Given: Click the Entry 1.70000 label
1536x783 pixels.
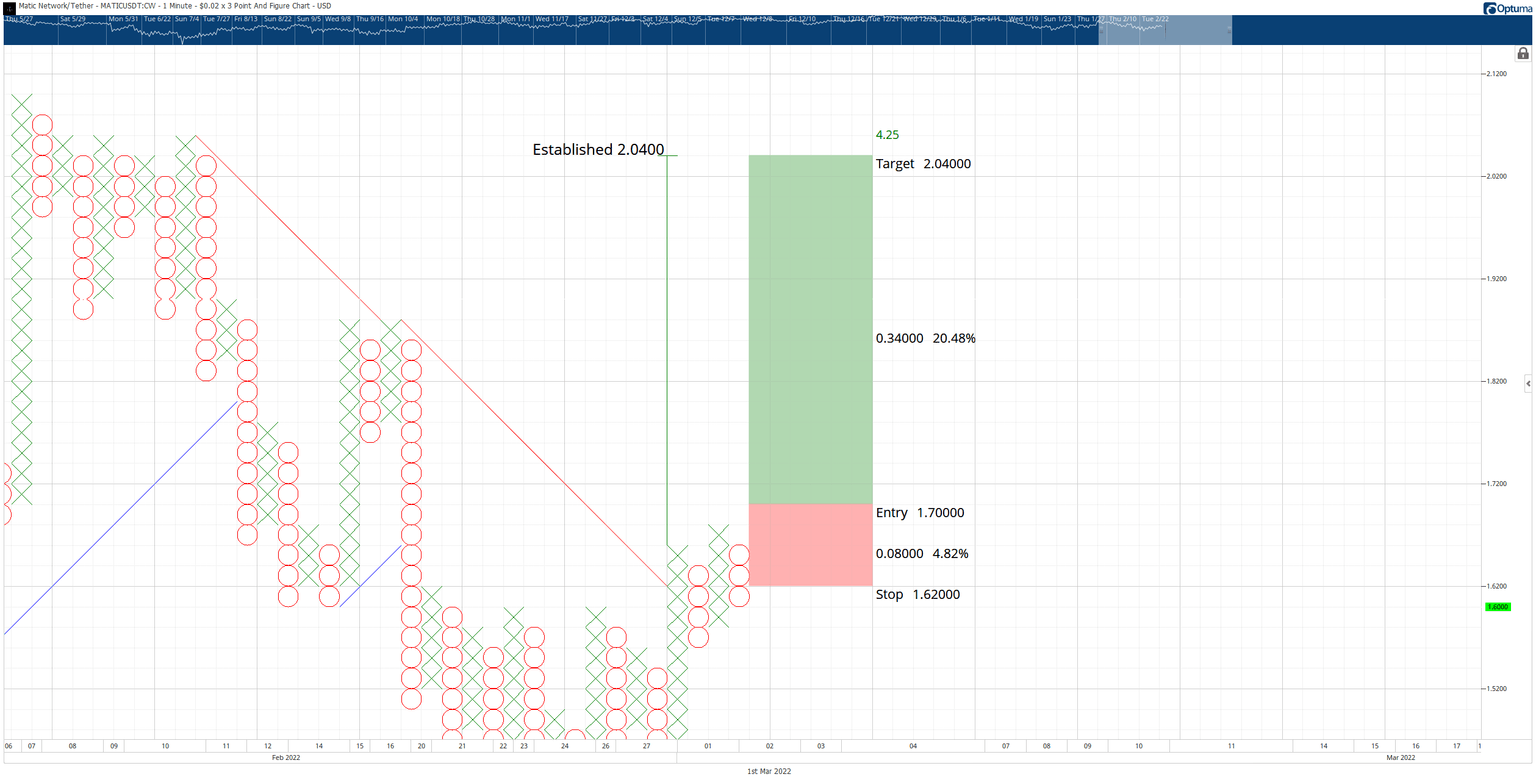Looking at the screenshot, I should point(920,513).
